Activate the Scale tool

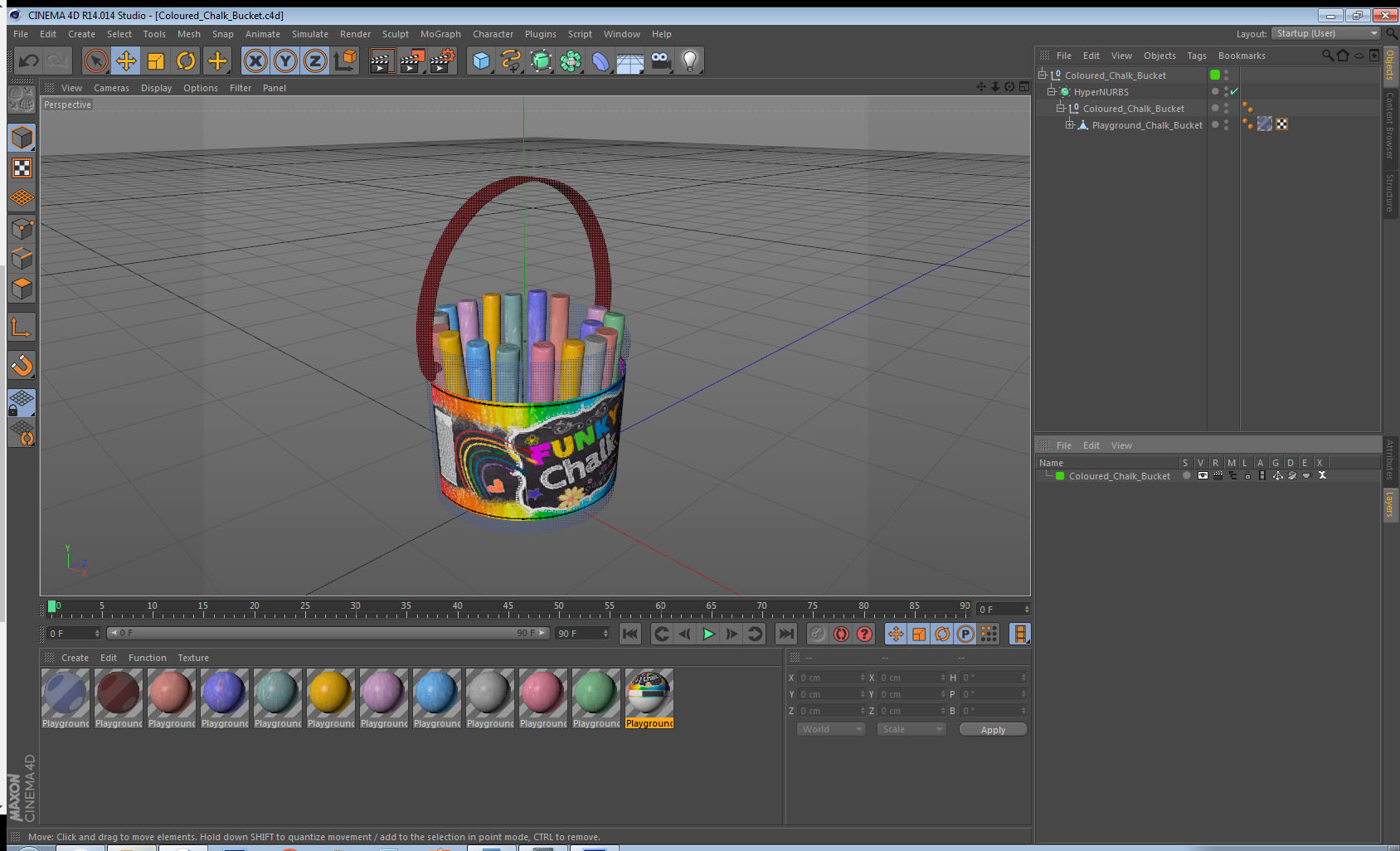156,61
